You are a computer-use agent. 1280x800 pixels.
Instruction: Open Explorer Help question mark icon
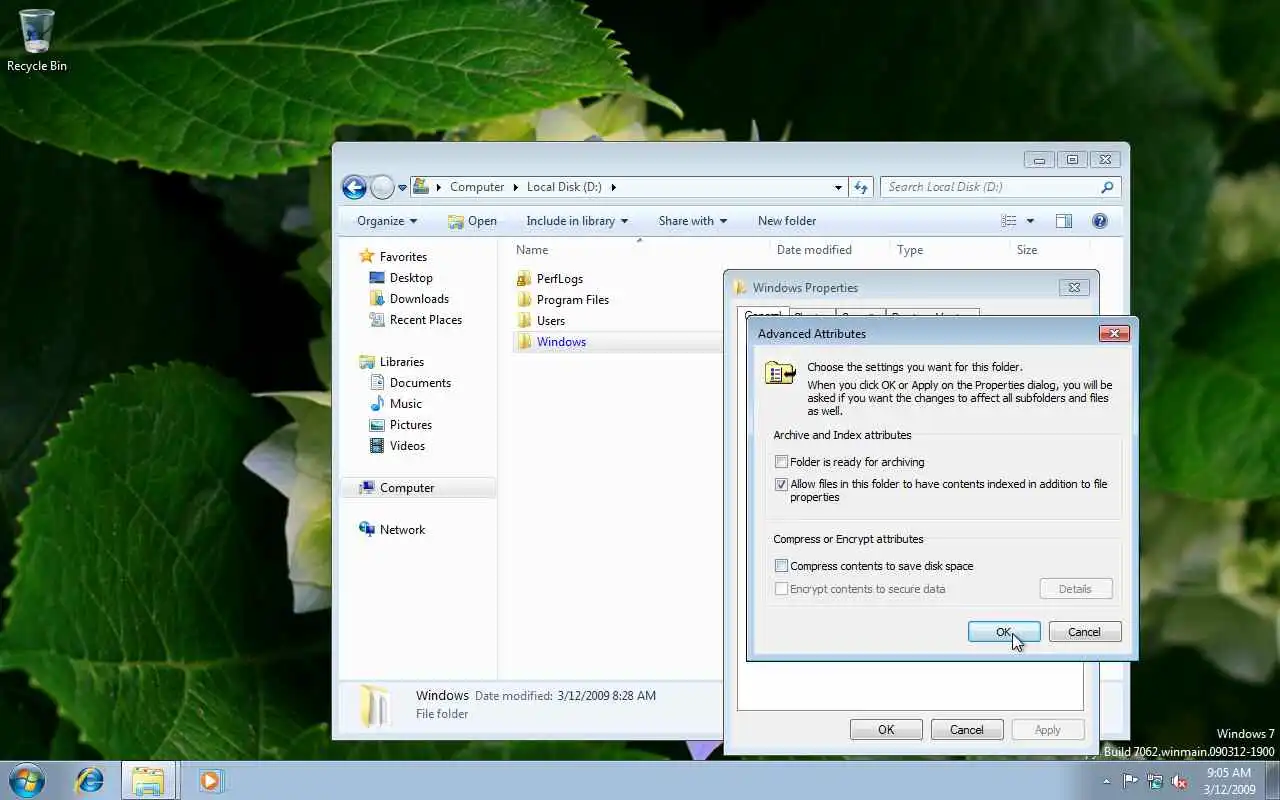pos(1100,221)
